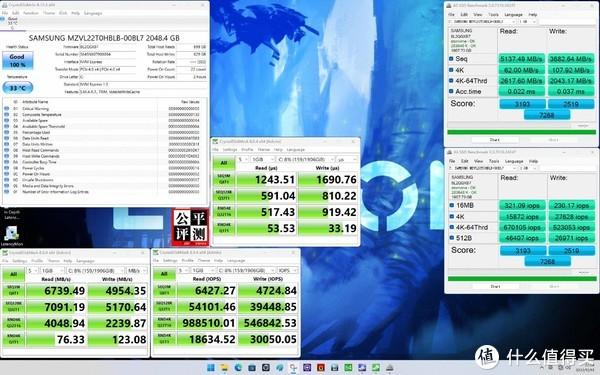Toggle the 4K-64Thrd checkbox in upper AS SSD
Screen dimensions: 600x375
[451, 81]
